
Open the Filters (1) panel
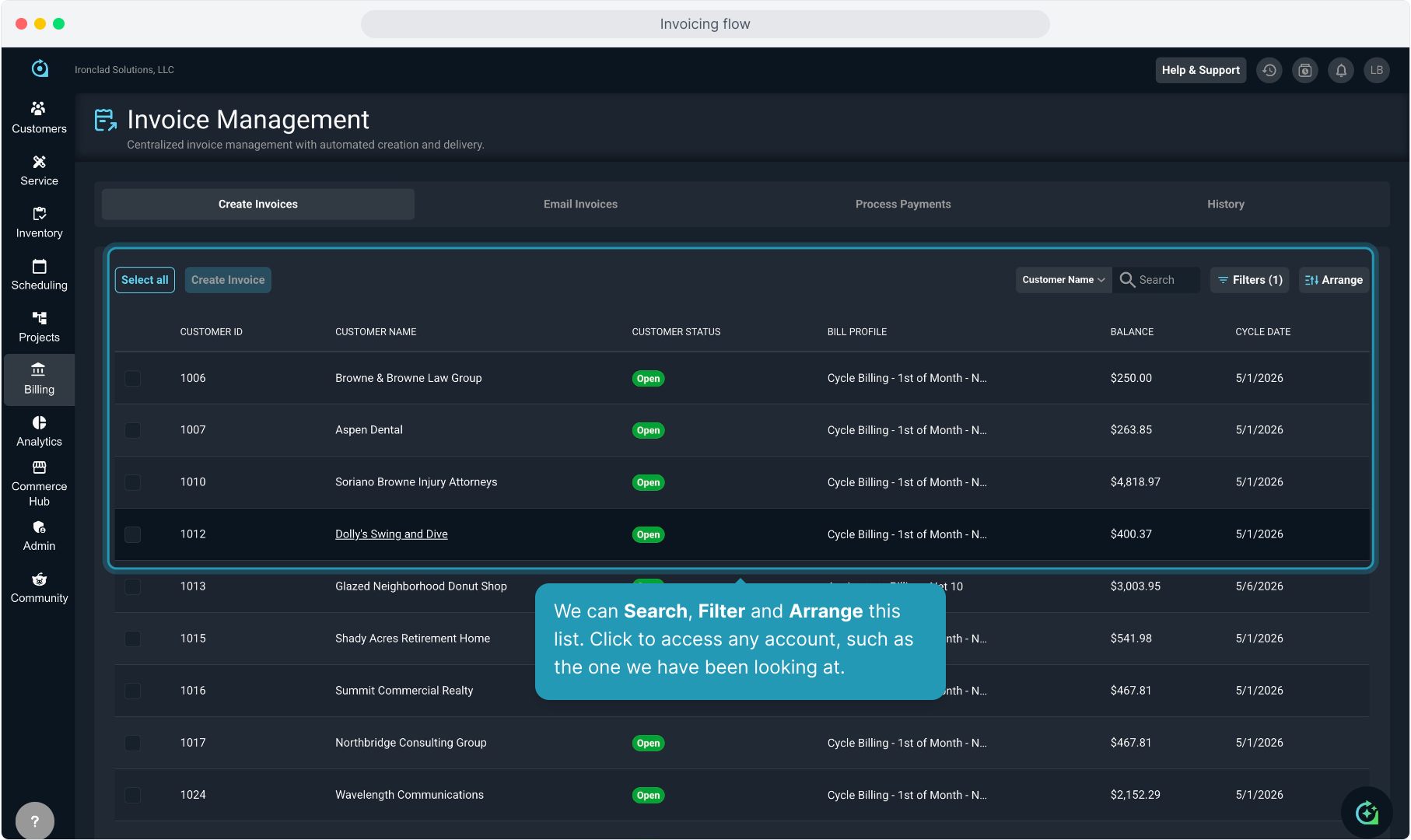(x=1250, y=280)
